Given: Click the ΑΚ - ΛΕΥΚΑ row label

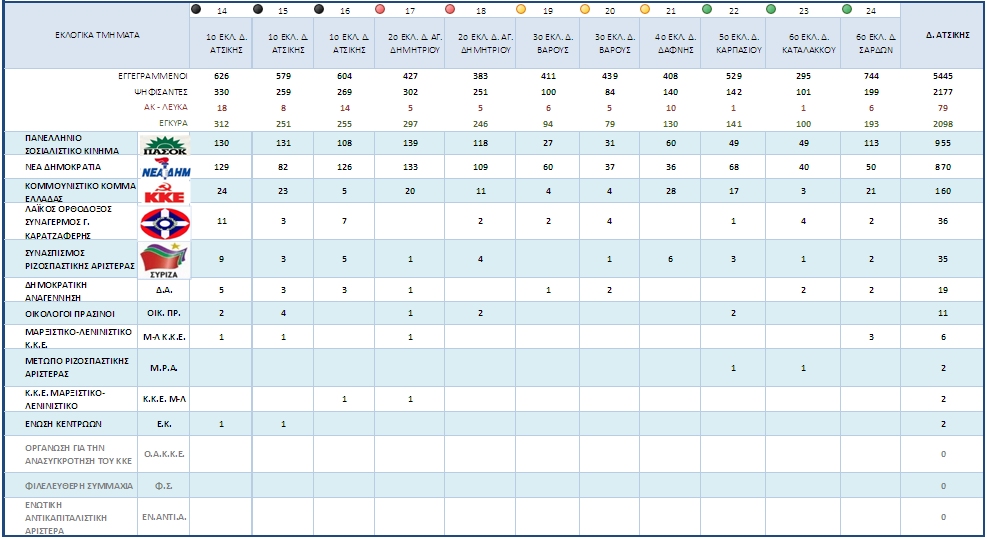Looking at the screenshot, I should point(166,107).
